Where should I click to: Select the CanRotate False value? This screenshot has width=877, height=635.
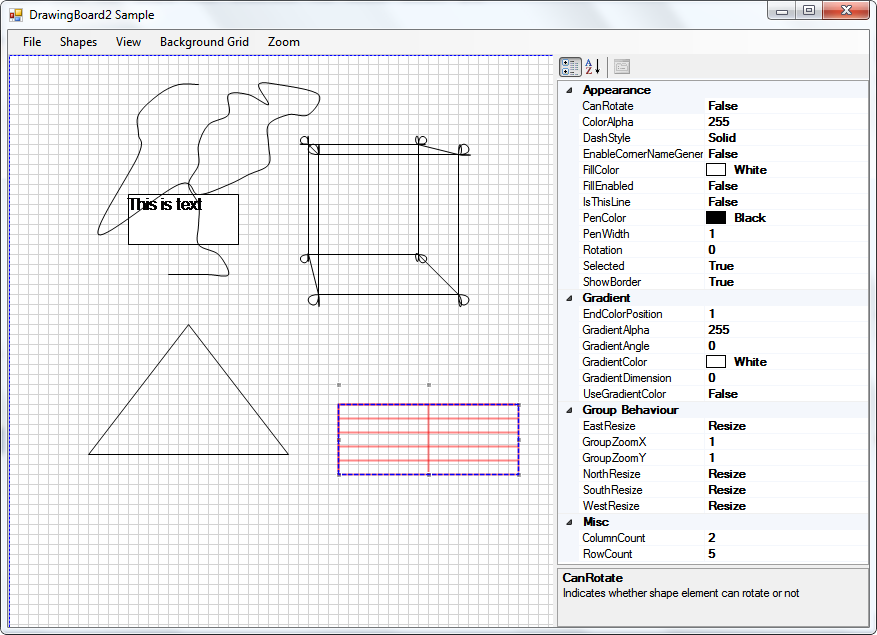[x=786, y=106]
